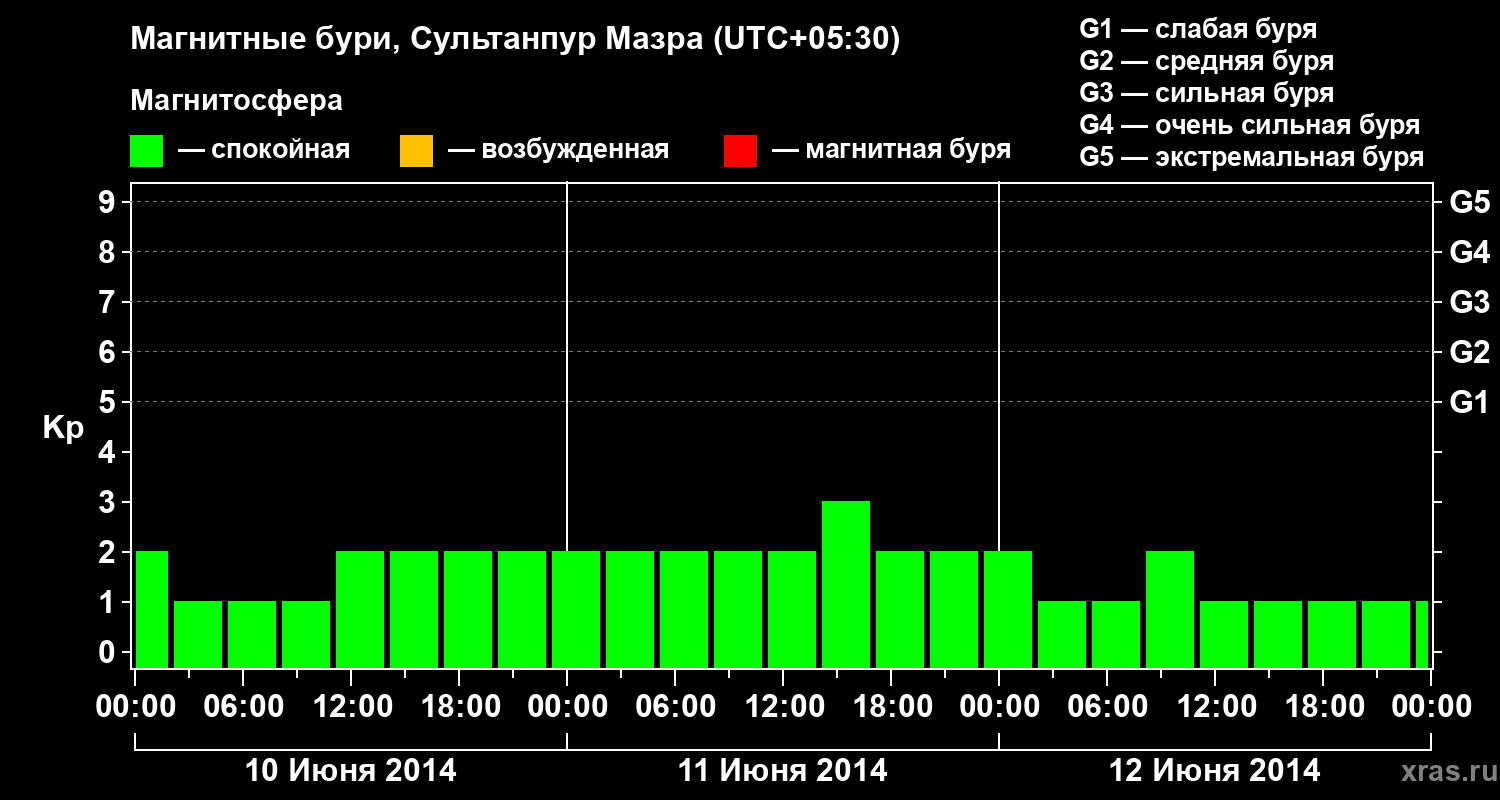Click the 'G4' label on the right axis

1469,252
